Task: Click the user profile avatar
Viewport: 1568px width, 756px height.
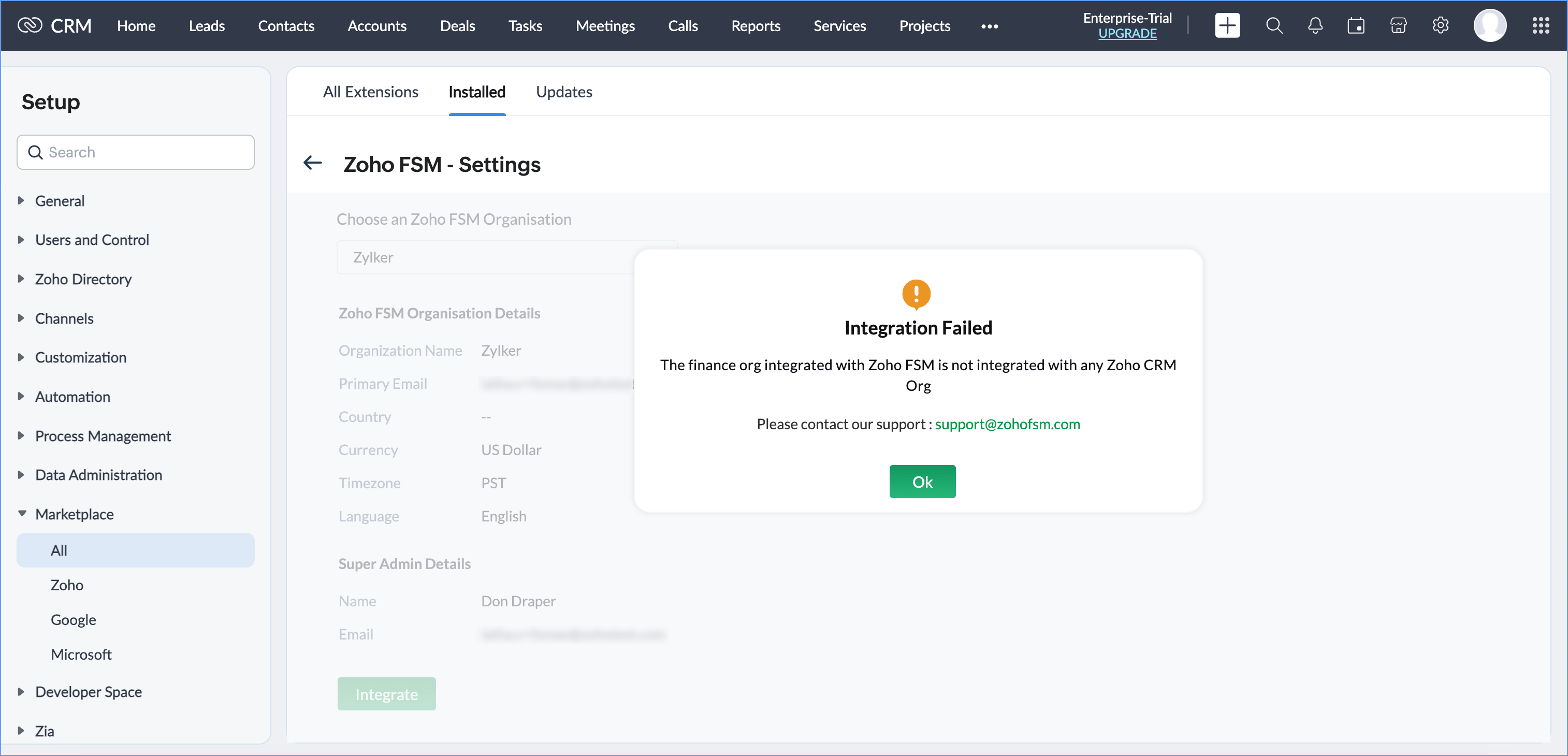Action: 1489,25
